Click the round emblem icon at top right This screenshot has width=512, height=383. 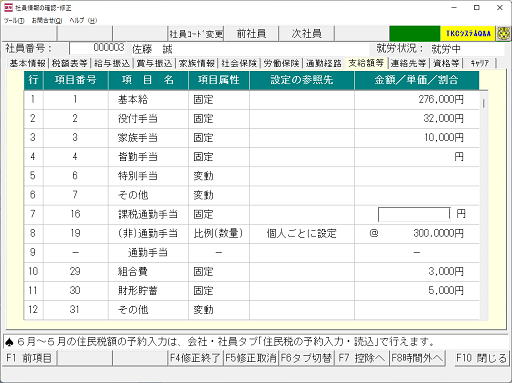[x=503, y=34]
